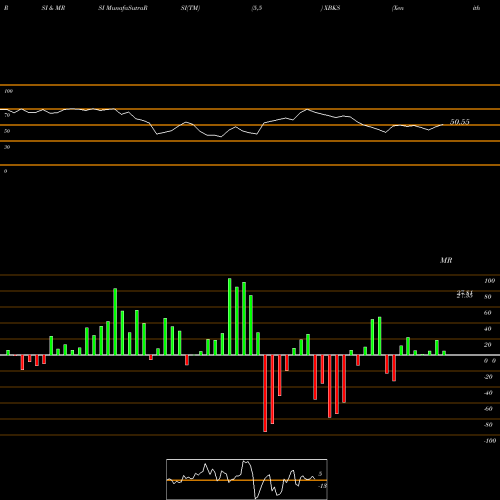Click the longest red bar in MR chart

point(265,393)
